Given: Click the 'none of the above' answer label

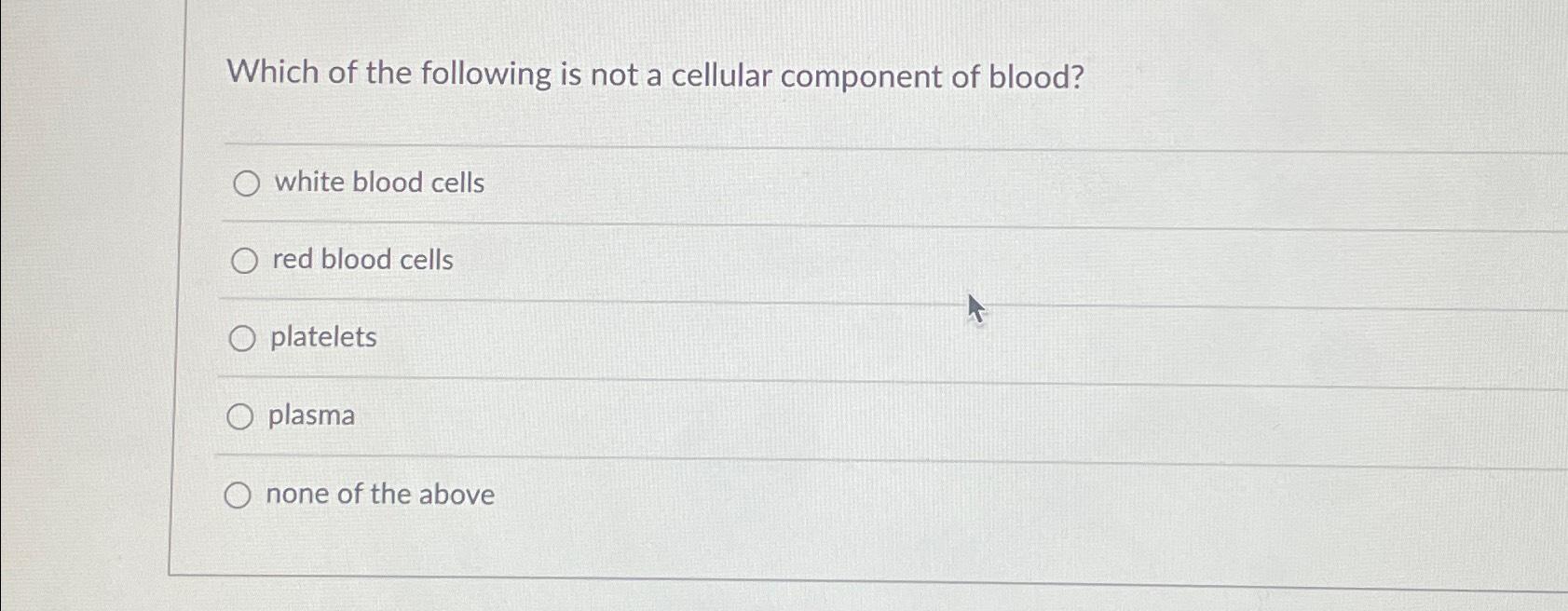Looking at the screenshot, I should [x=381, y=495].
